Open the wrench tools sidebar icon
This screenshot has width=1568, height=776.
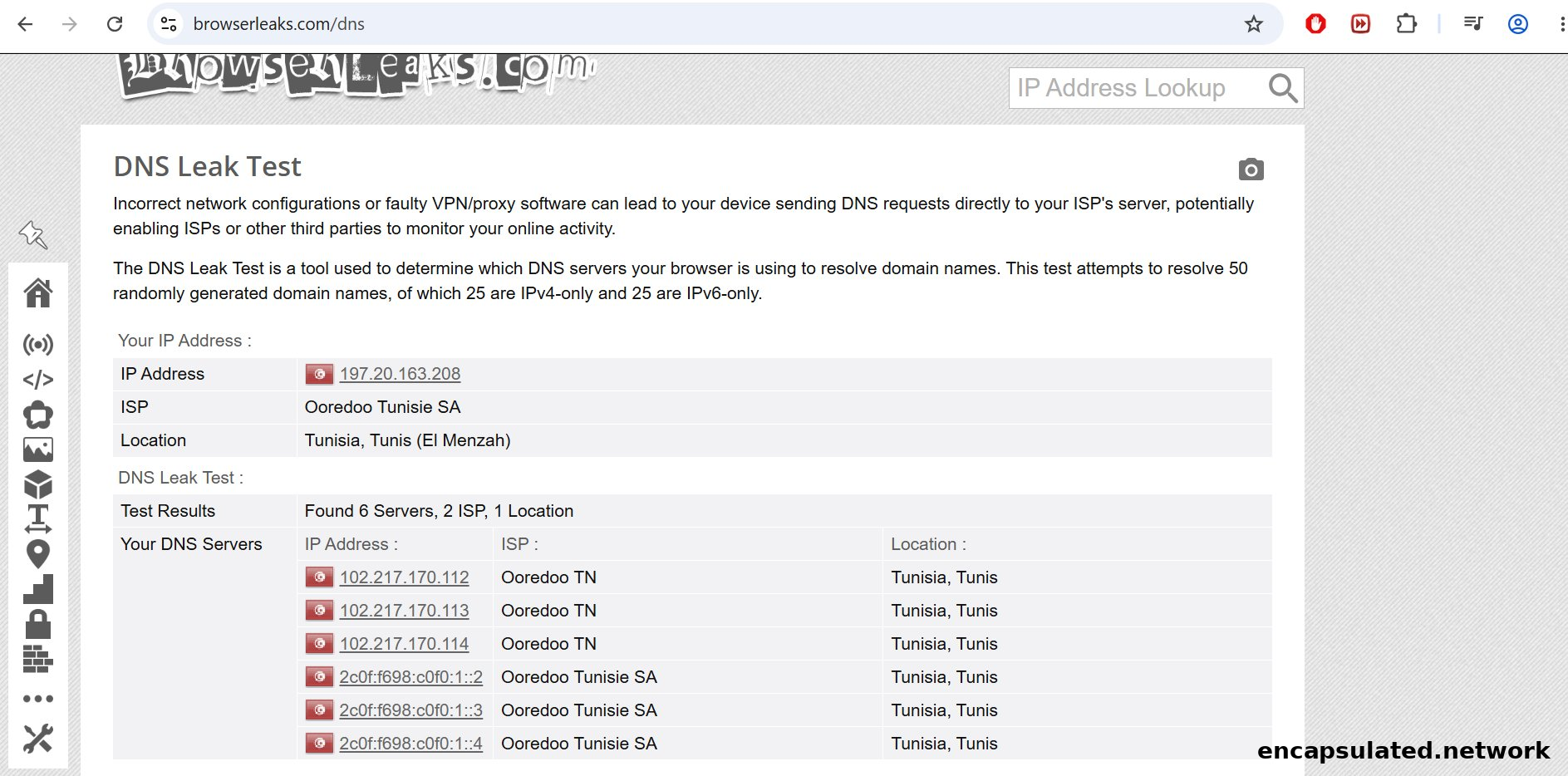click(x=38, y=739)
